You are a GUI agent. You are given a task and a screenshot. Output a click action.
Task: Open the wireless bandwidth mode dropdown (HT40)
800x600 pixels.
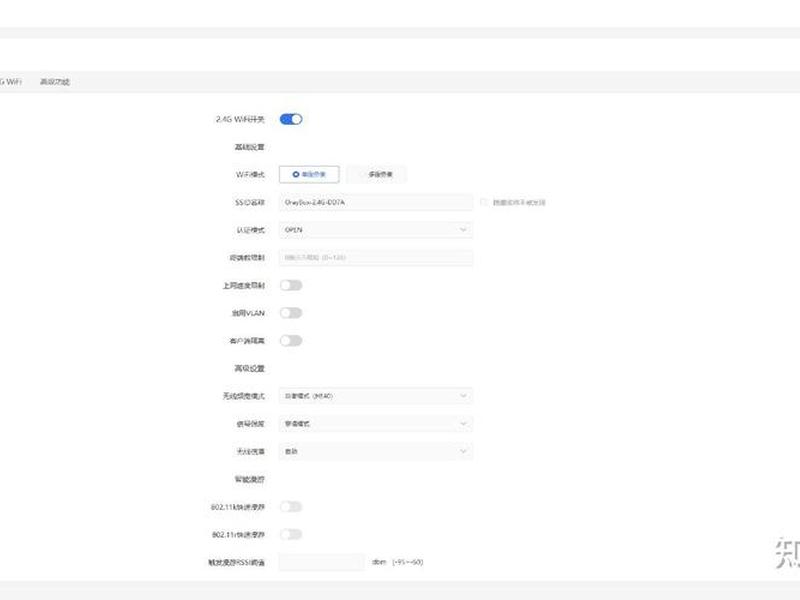(x=376, y=395)
